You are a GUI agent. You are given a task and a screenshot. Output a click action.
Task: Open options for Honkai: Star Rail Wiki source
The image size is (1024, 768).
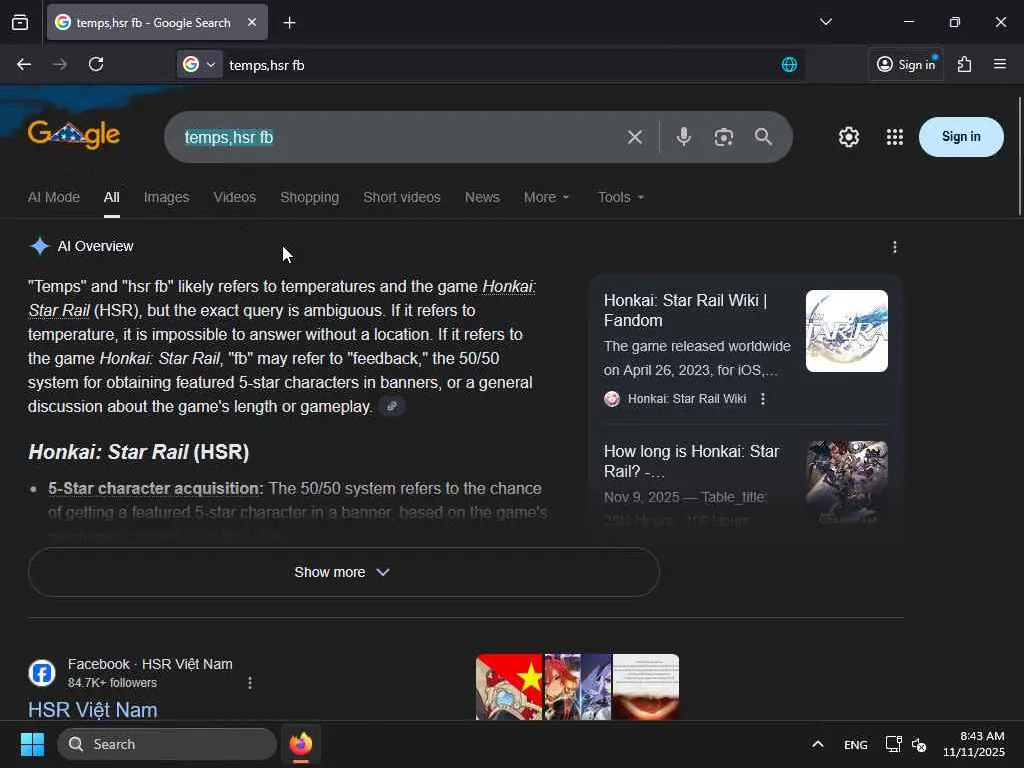click(x=763, y=399)
